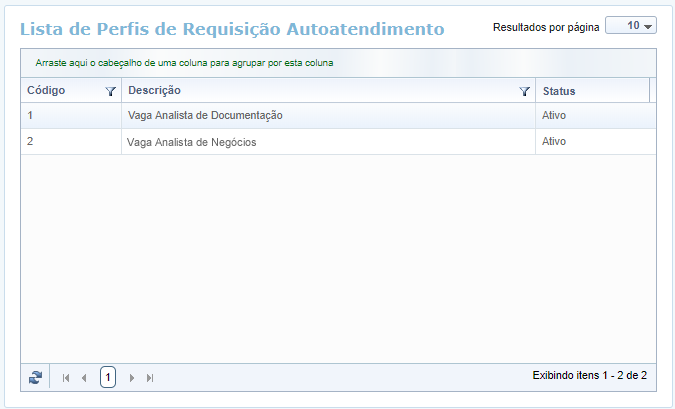Open the filter on the Descrição column

point(524,91)
